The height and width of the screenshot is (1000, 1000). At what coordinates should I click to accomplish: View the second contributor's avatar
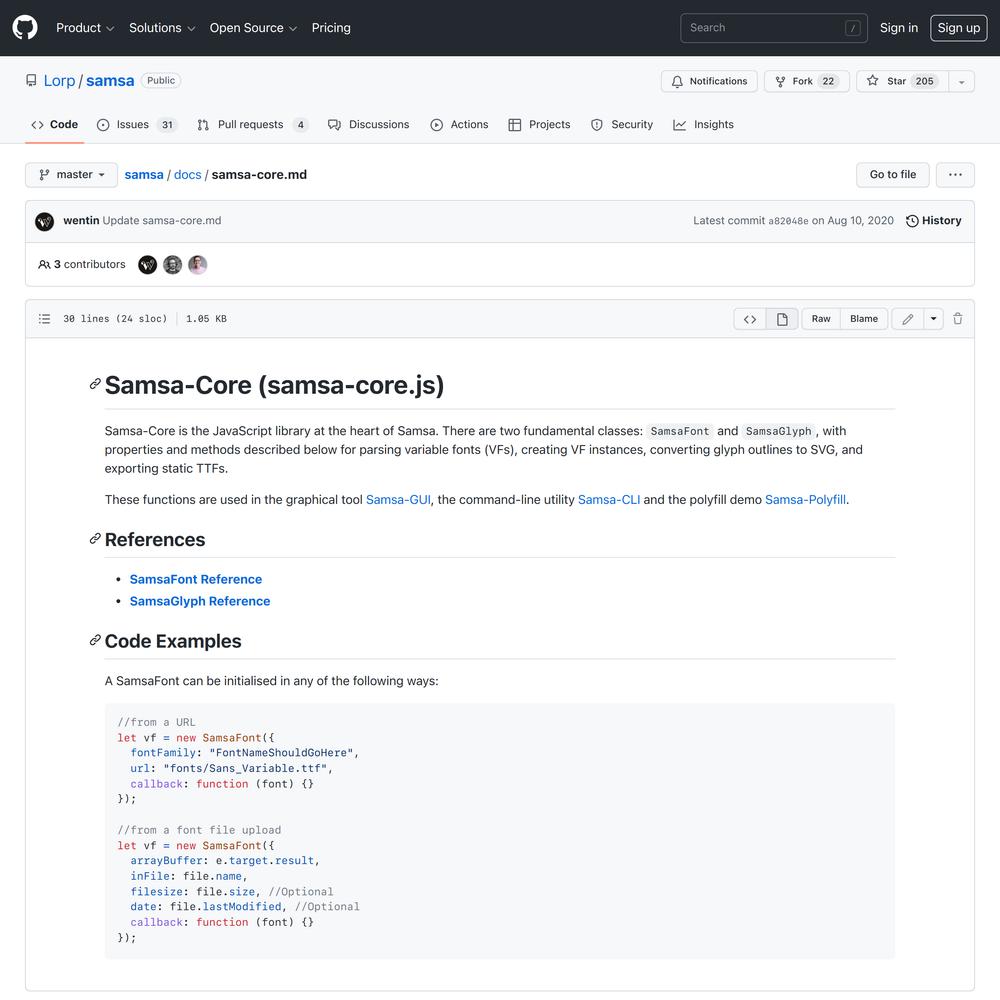coord(172,265)
